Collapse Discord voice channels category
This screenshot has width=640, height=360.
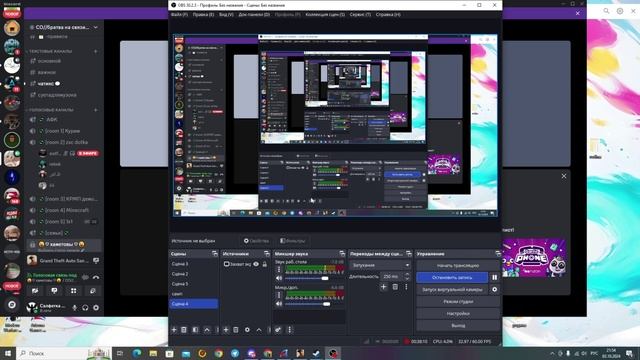pyautogui.click(x=51, y=110)
